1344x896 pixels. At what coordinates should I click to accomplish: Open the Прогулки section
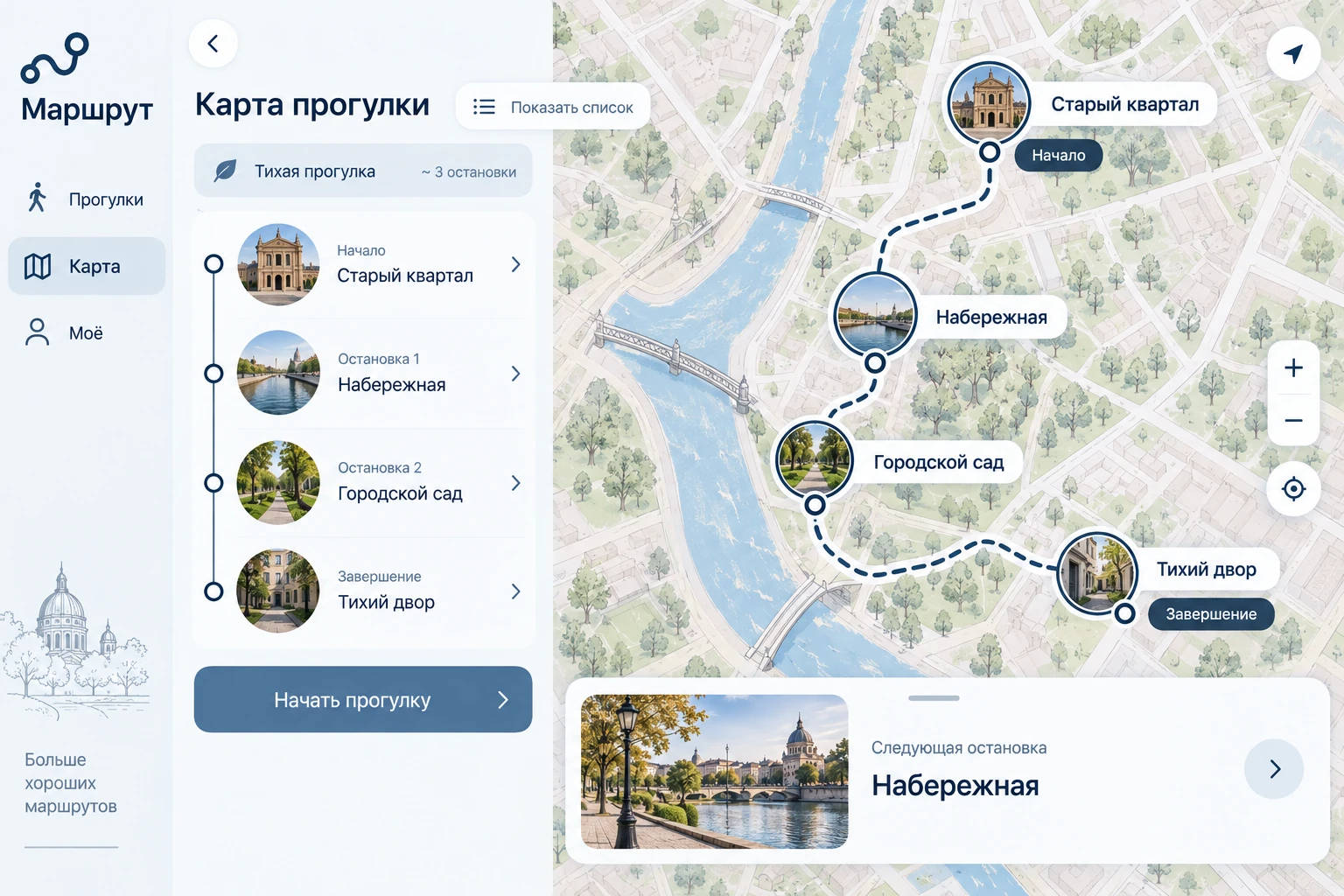point(87,199)
